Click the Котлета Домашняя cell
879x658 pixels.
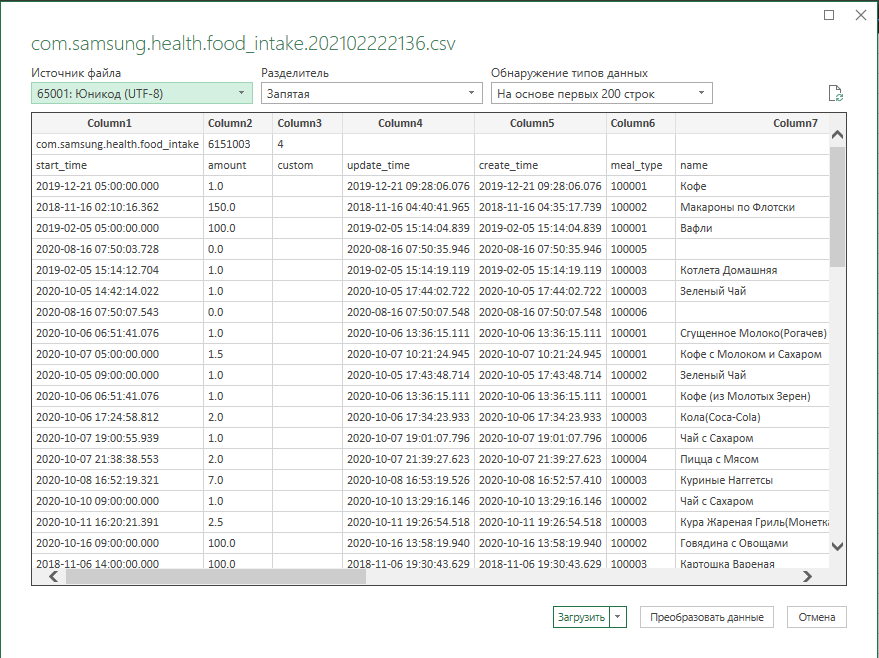[x=752, y=270]
